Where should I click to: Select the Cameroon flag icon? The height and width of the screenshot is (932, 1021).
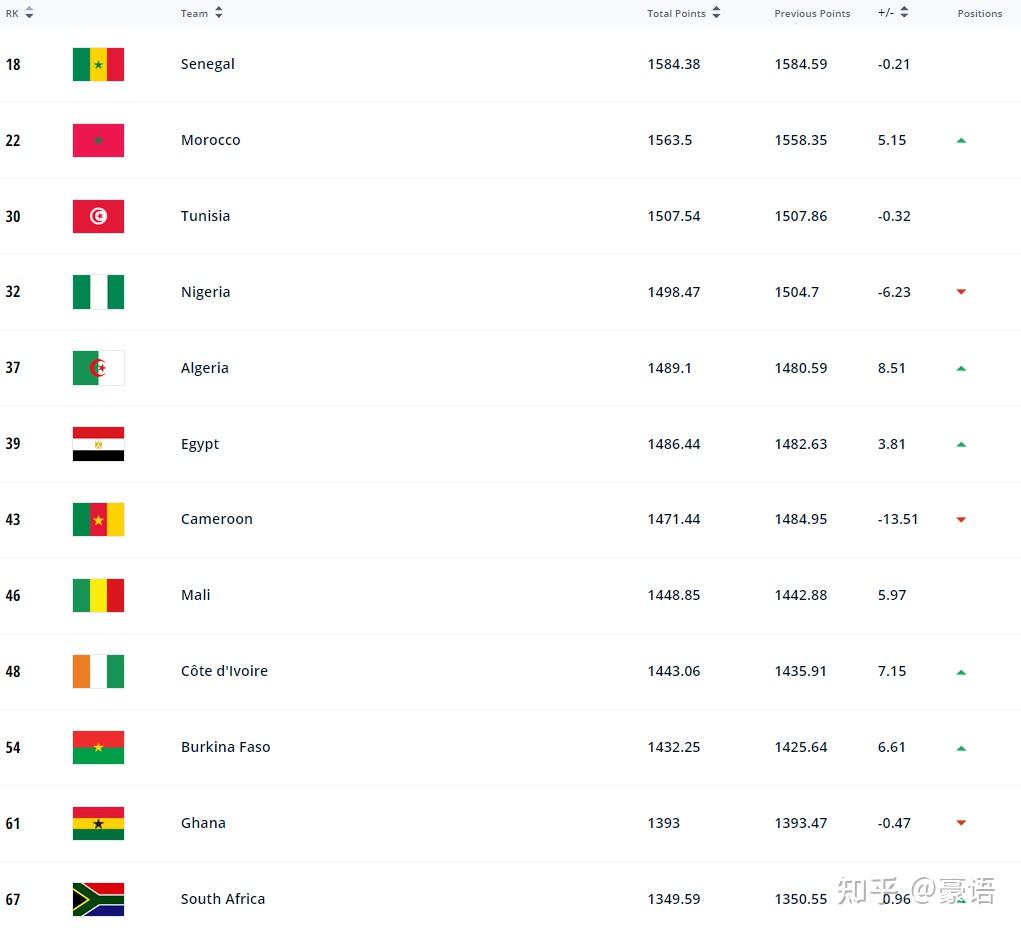coord(98,520)
